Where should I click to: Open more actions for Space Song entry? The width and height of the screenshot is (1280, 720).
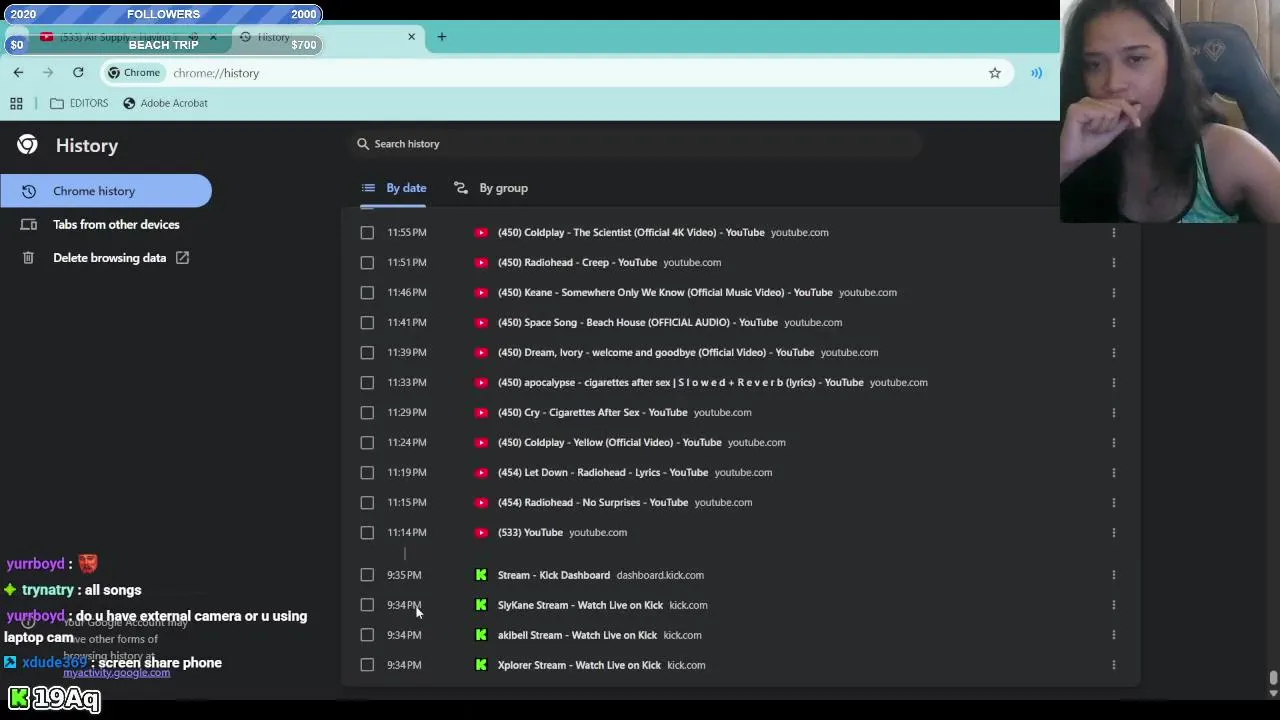click(1113, 322)
